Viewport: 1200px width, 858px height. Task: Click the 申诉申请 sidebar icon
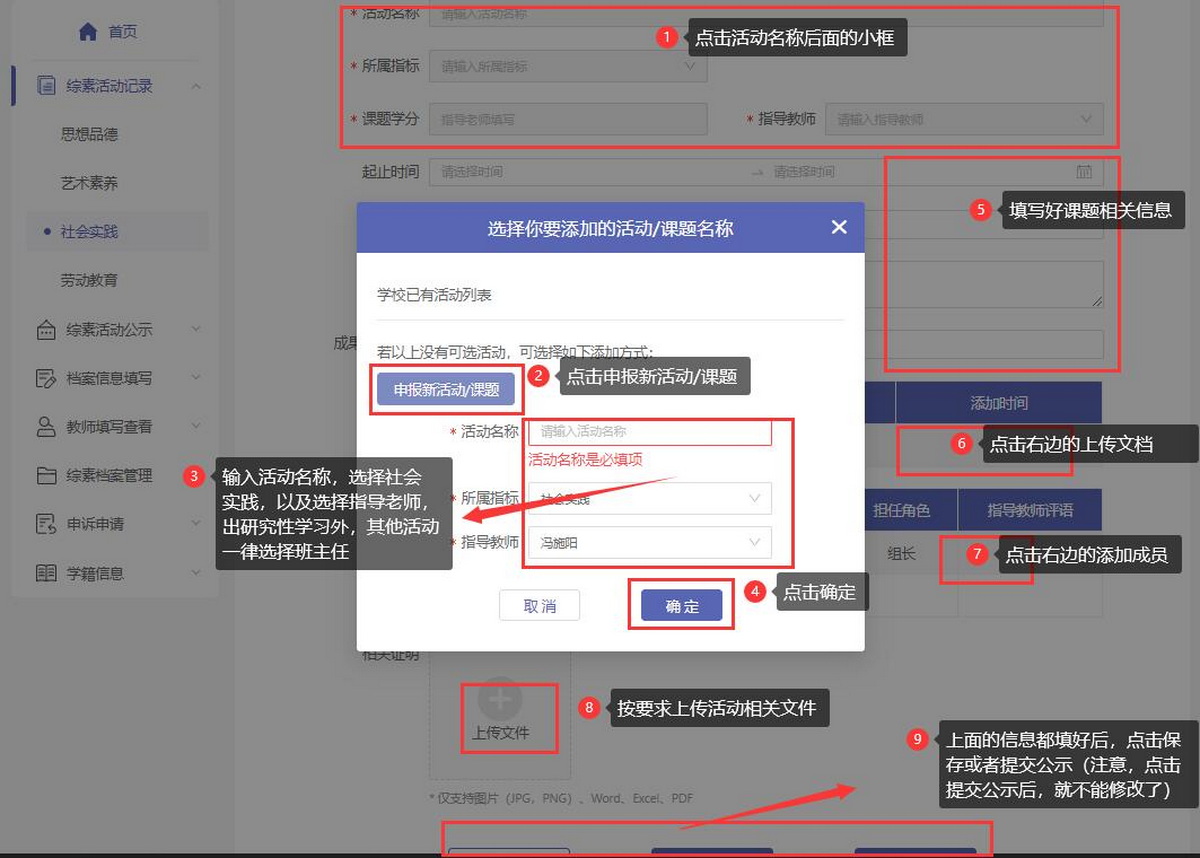pos(46,524)
